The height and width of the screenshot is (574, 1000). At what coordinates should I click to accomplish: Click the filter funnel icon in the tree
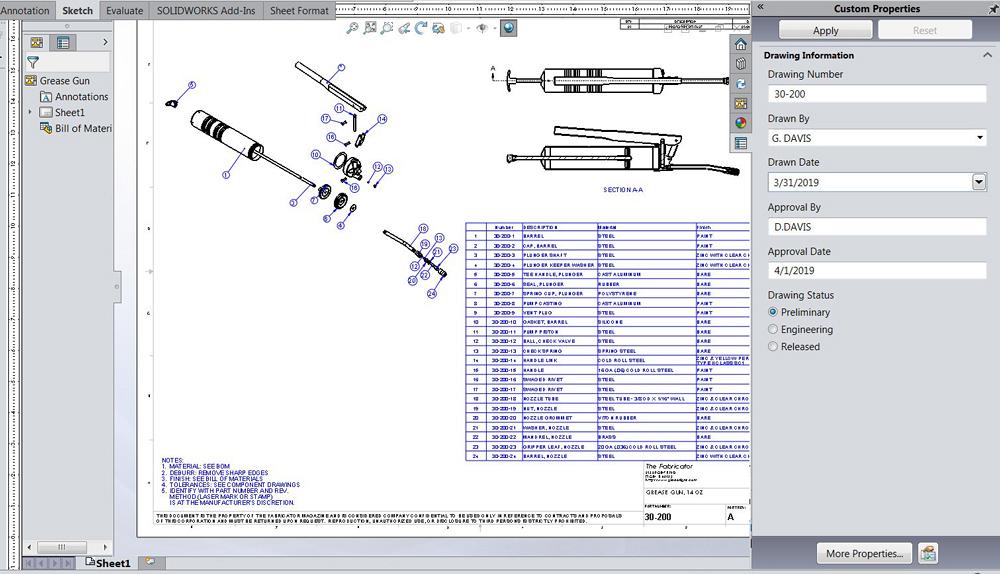tap(33, 62)
